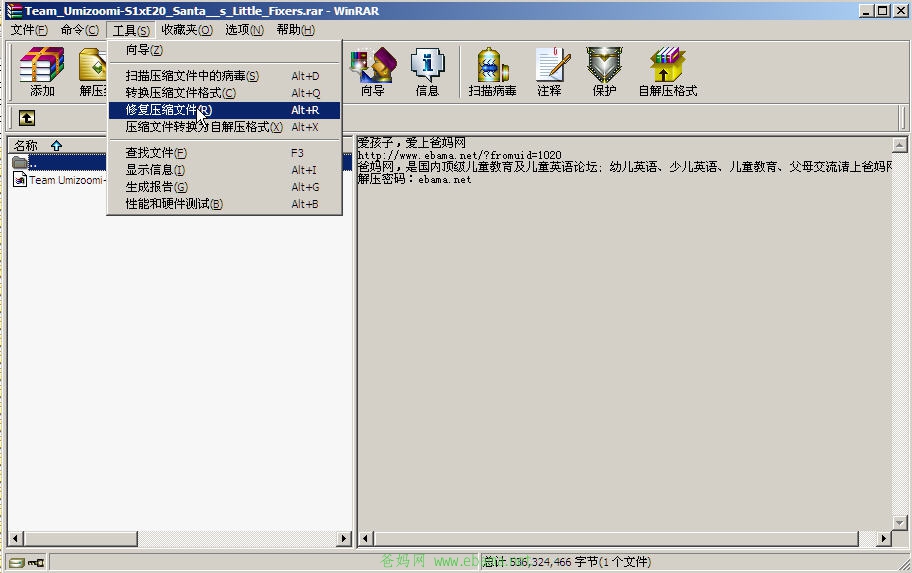Select the parent folder '..' row

[x=58, y=163]
